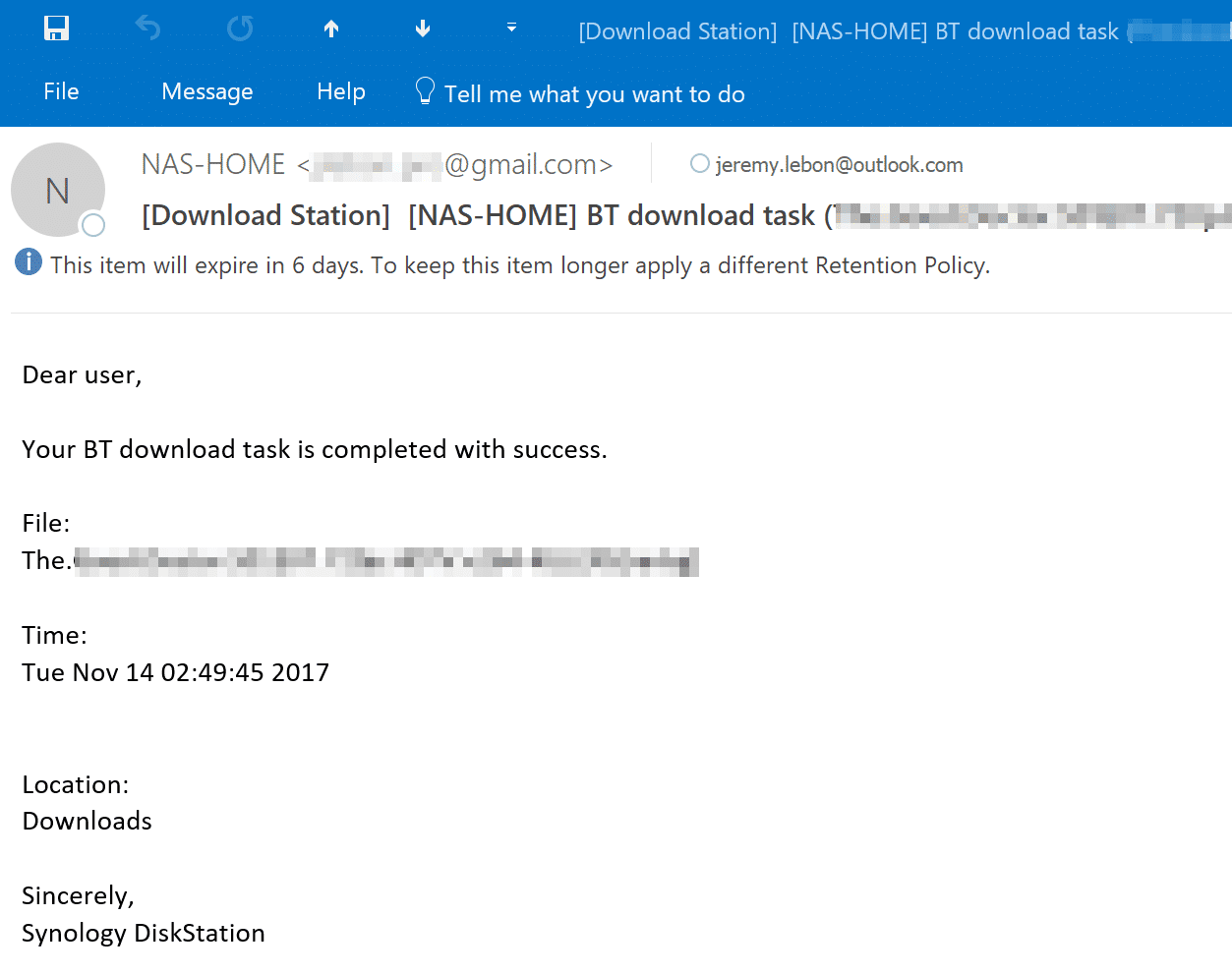Open the Help tab

[341, 91]
